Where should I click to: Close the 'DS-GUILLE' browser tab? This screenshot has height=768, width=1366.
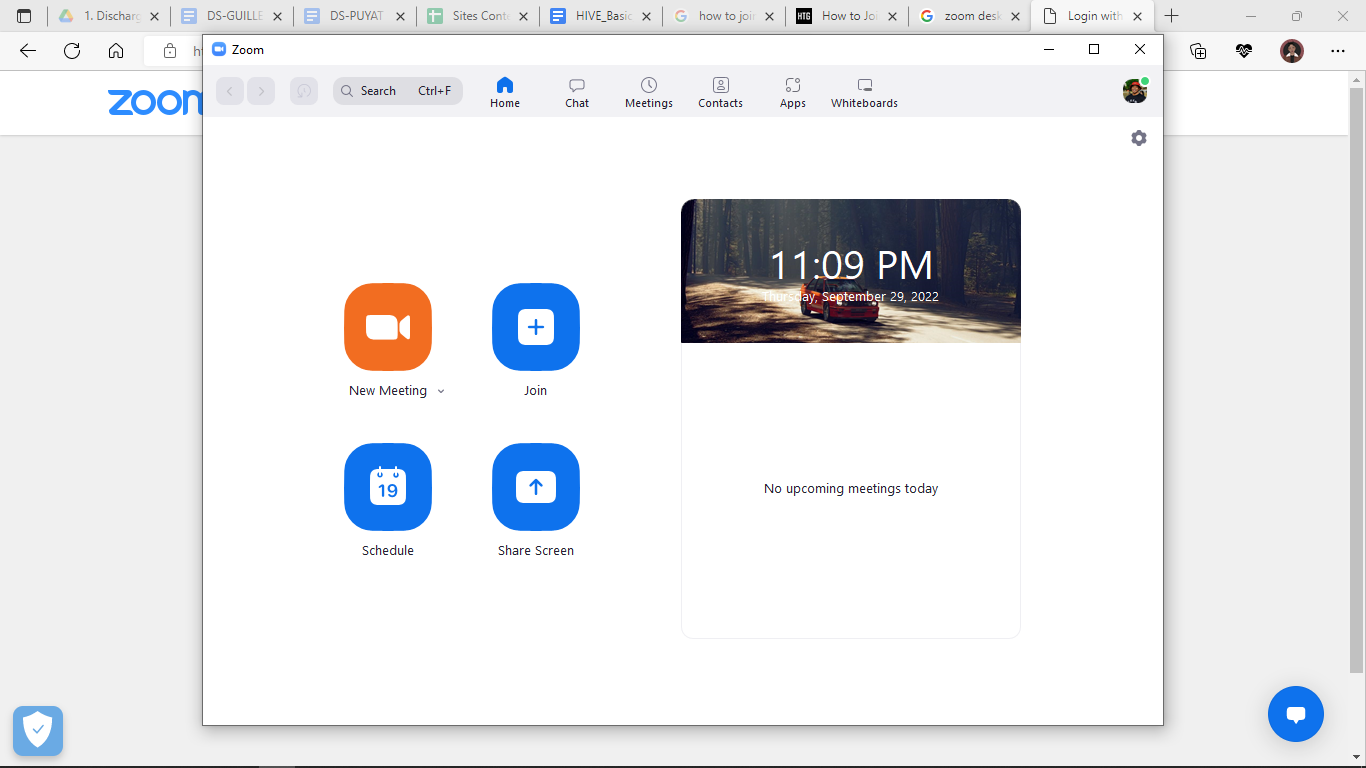[x=277, y=16]
